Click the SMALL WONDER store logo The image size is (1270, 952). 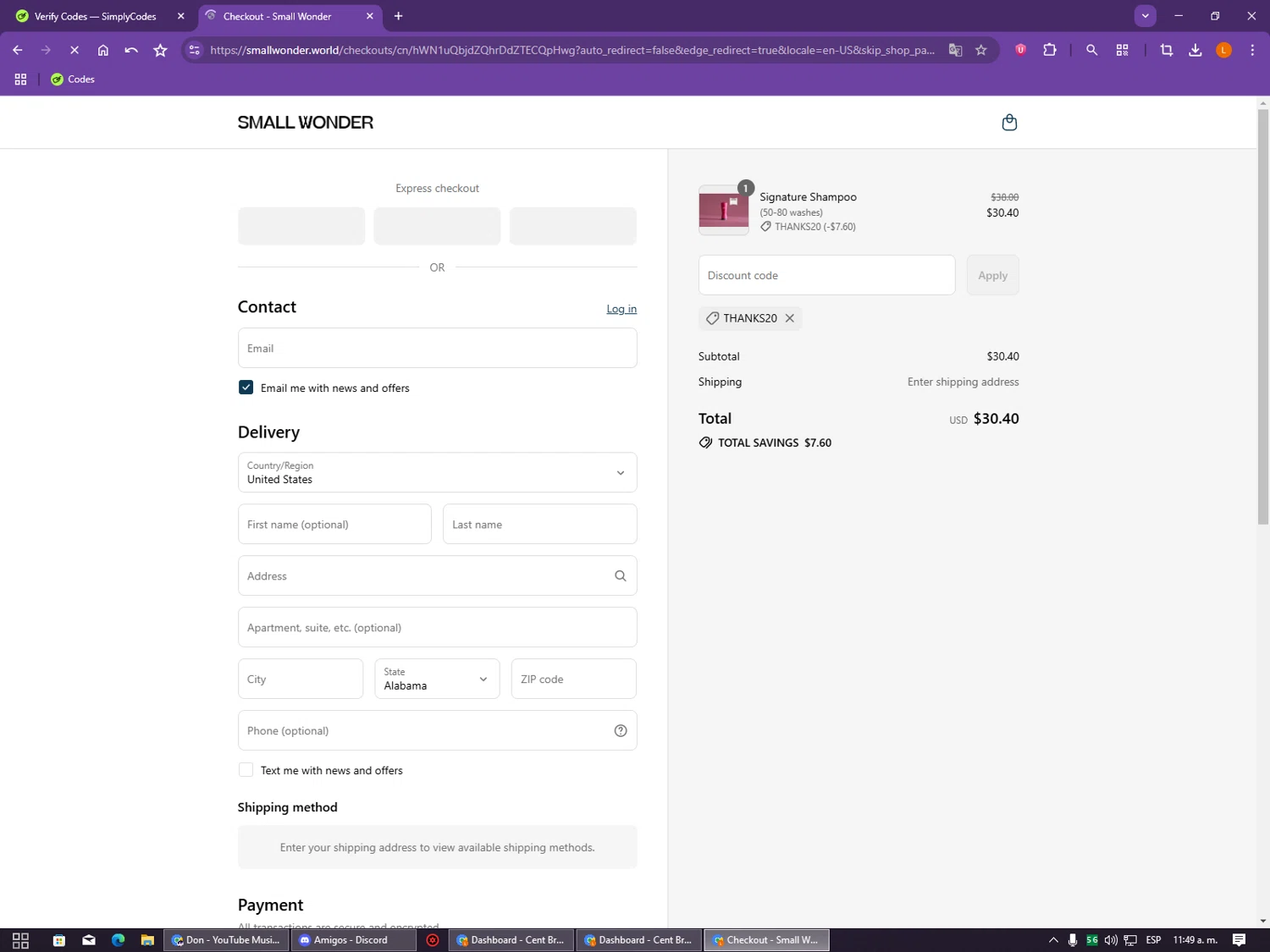point(305,123)
